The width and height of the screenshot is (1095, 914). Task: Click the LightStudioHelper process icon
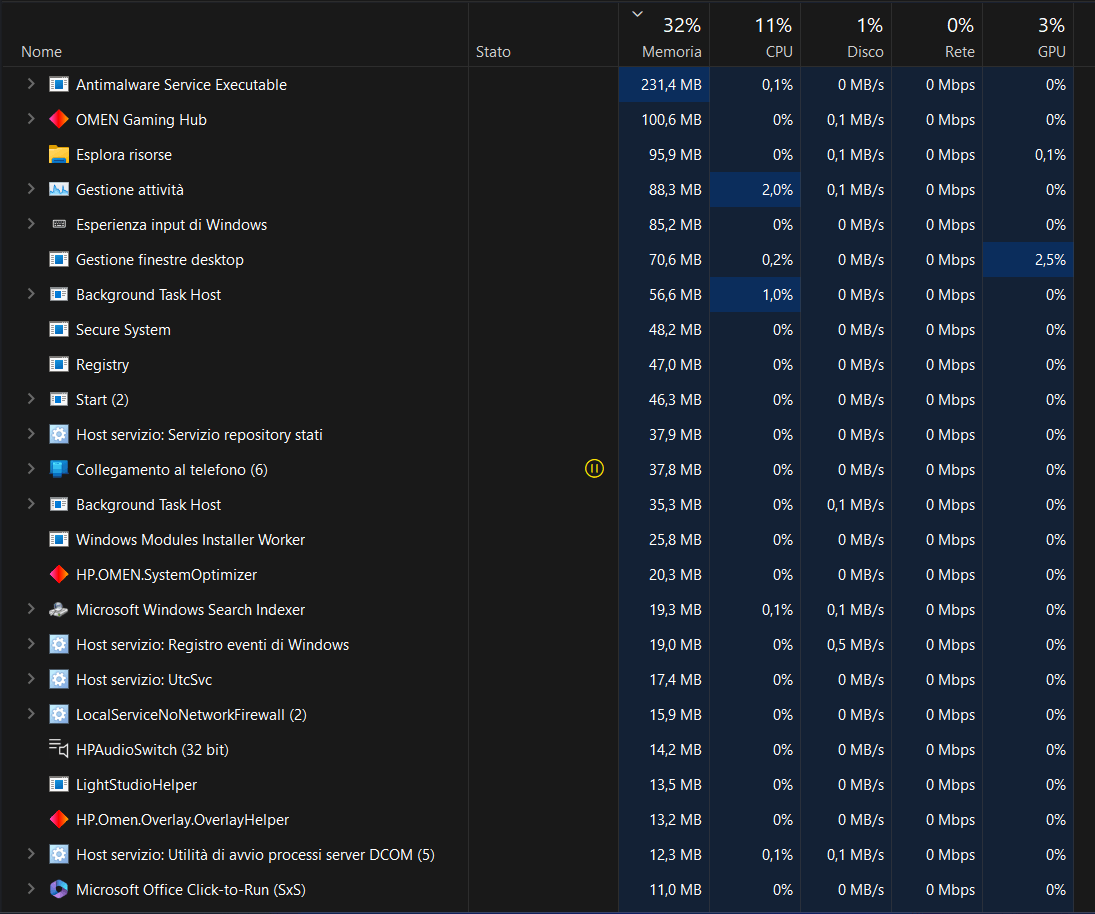(59, 784)
